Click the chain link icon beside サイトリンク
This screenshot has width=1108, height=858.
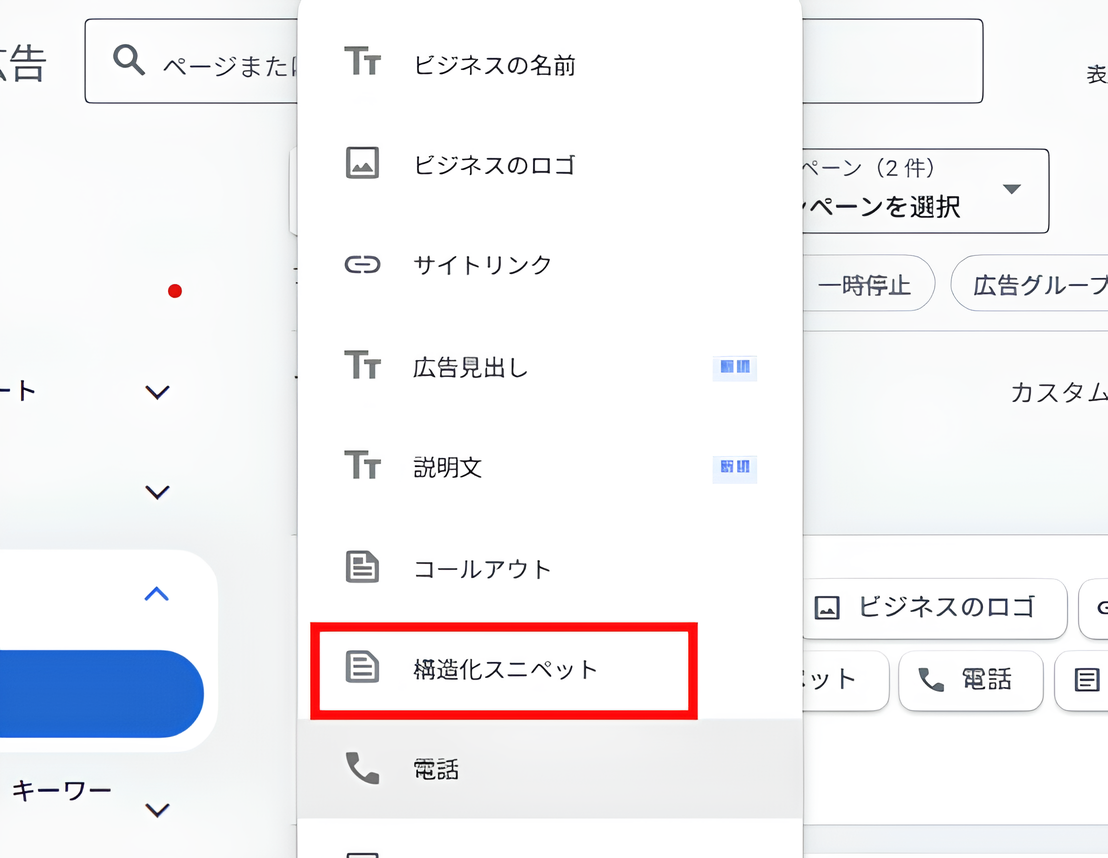coord(363,264)
